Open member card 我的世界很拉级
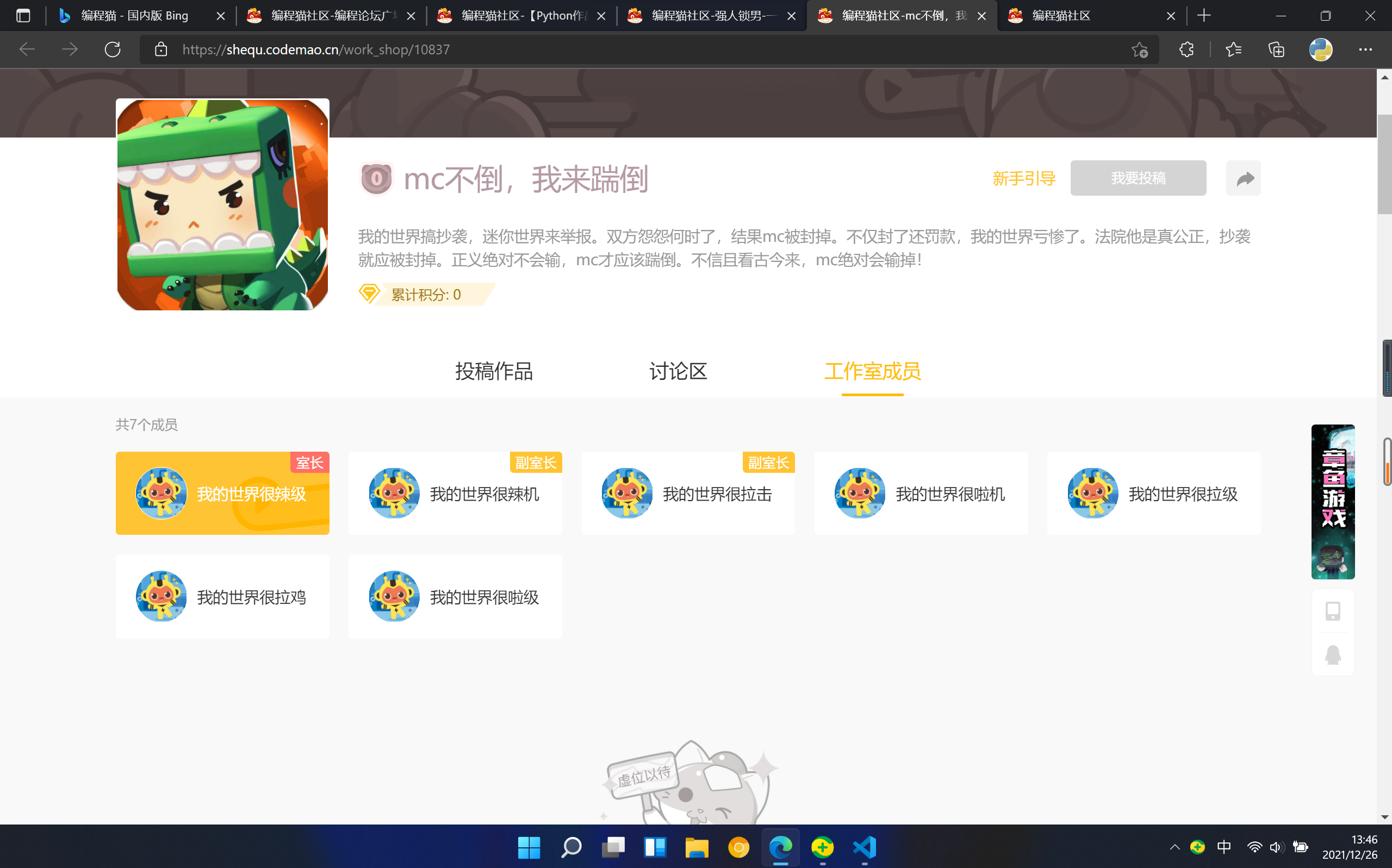This screenshot has width=1392, height=868. (x=1154, y=493)
